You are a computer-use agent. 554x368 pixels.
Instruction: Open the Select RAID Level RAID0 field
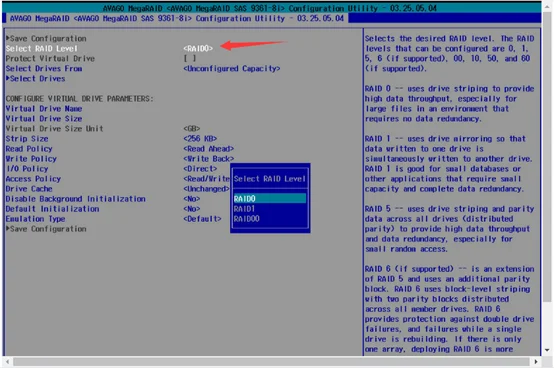(198, 48)
